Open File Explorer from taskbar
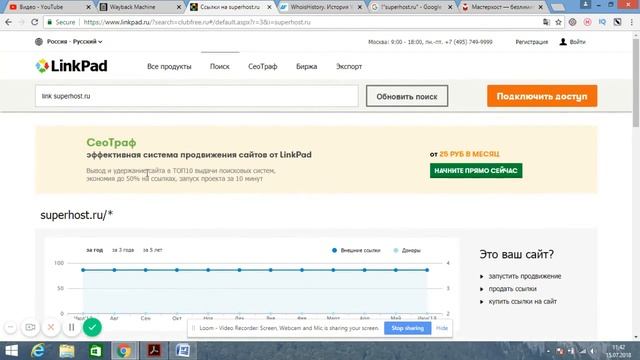The height and width of the screenshot is (360, 640). [x=67, y=351]
